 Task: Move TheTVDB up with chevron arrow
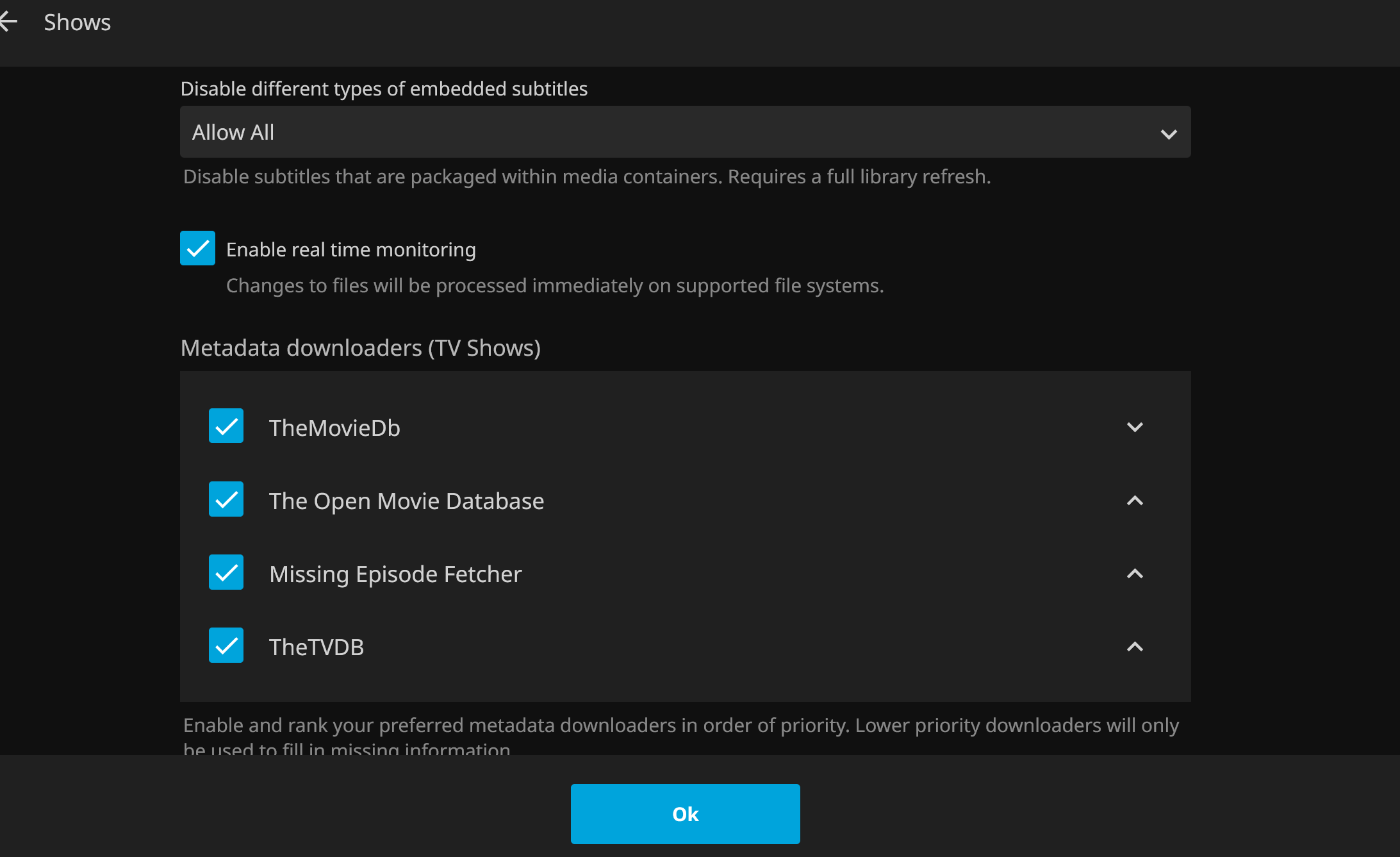point(1134,647)
